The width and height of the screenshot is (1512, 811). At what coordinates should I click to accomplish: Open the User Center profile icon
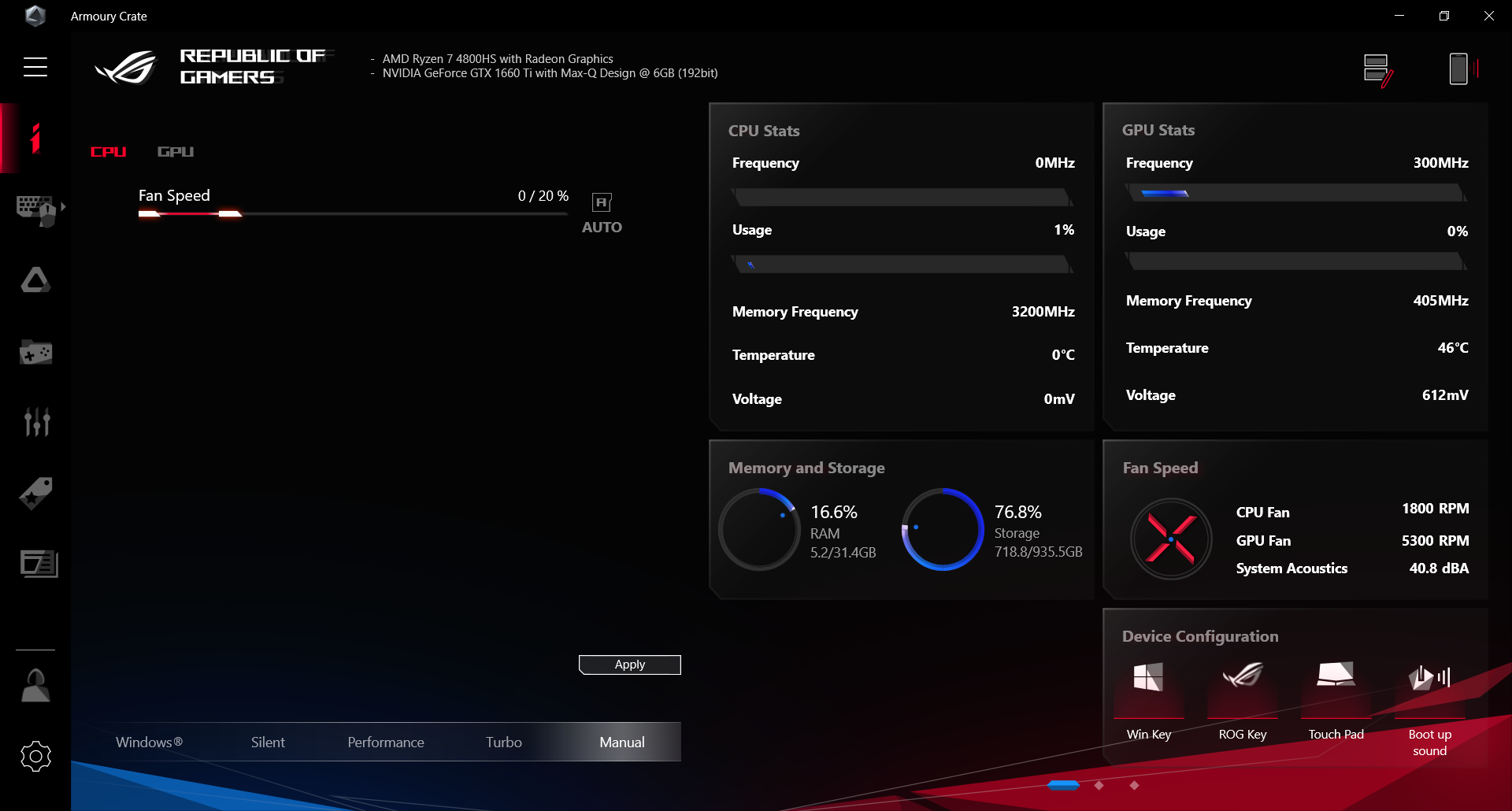(x=35, y=685)
